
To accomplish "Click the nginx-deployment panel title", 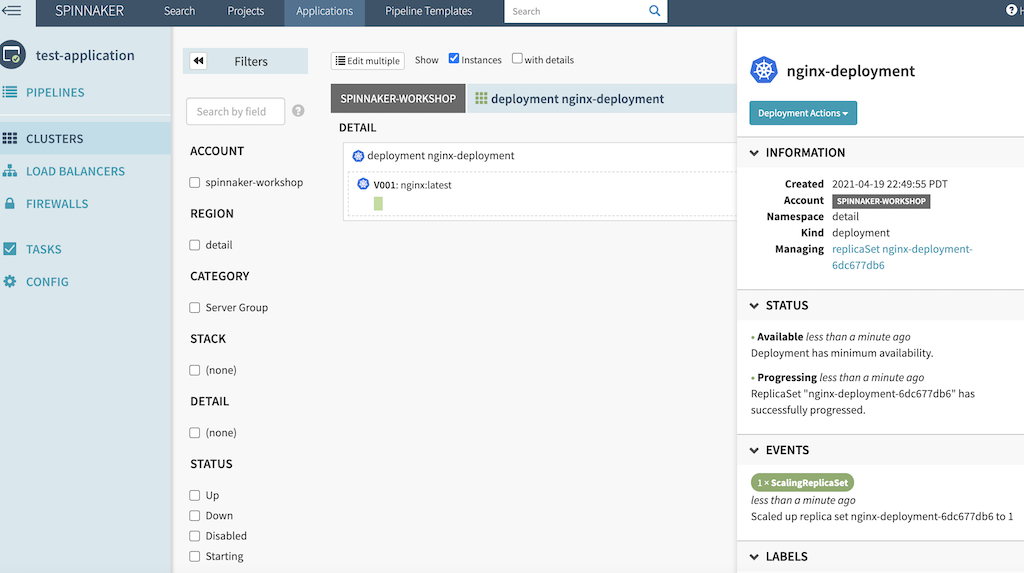I will point(850,71).
